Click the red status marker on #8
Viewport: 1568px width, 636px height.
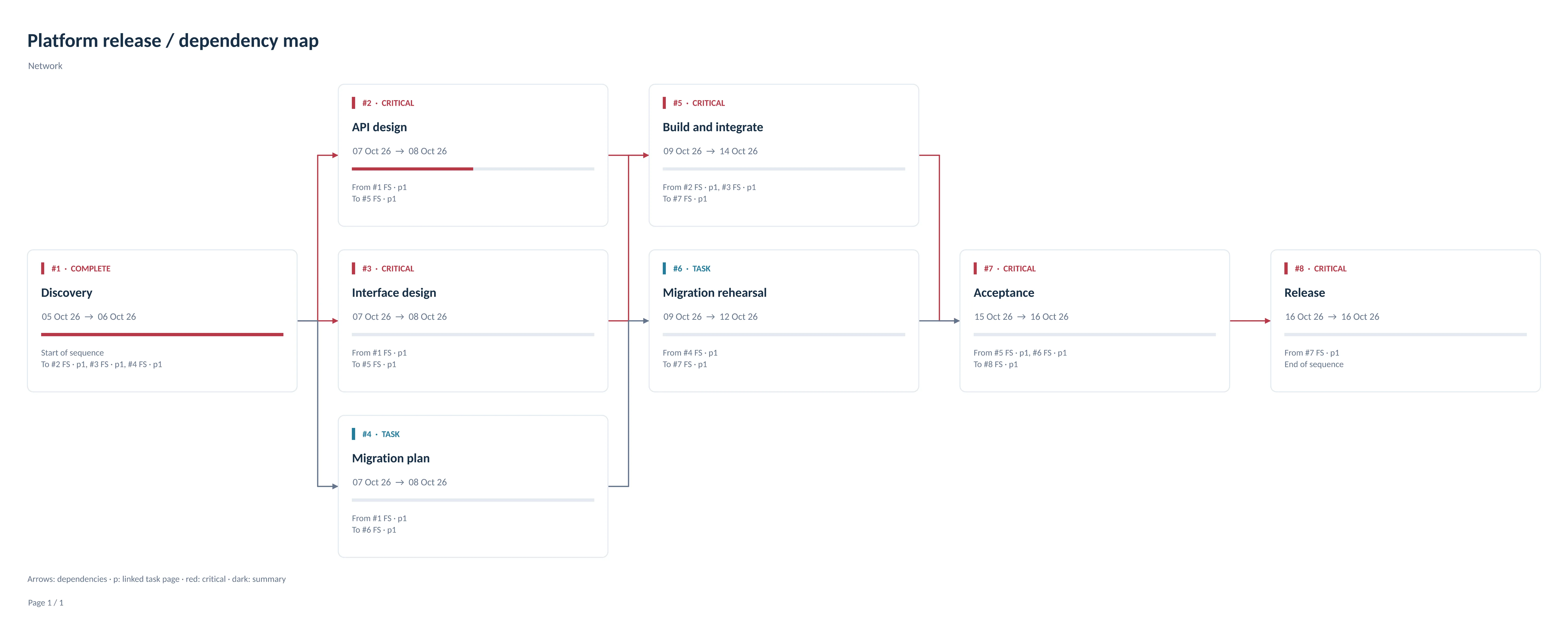(x=1286, y=269)
